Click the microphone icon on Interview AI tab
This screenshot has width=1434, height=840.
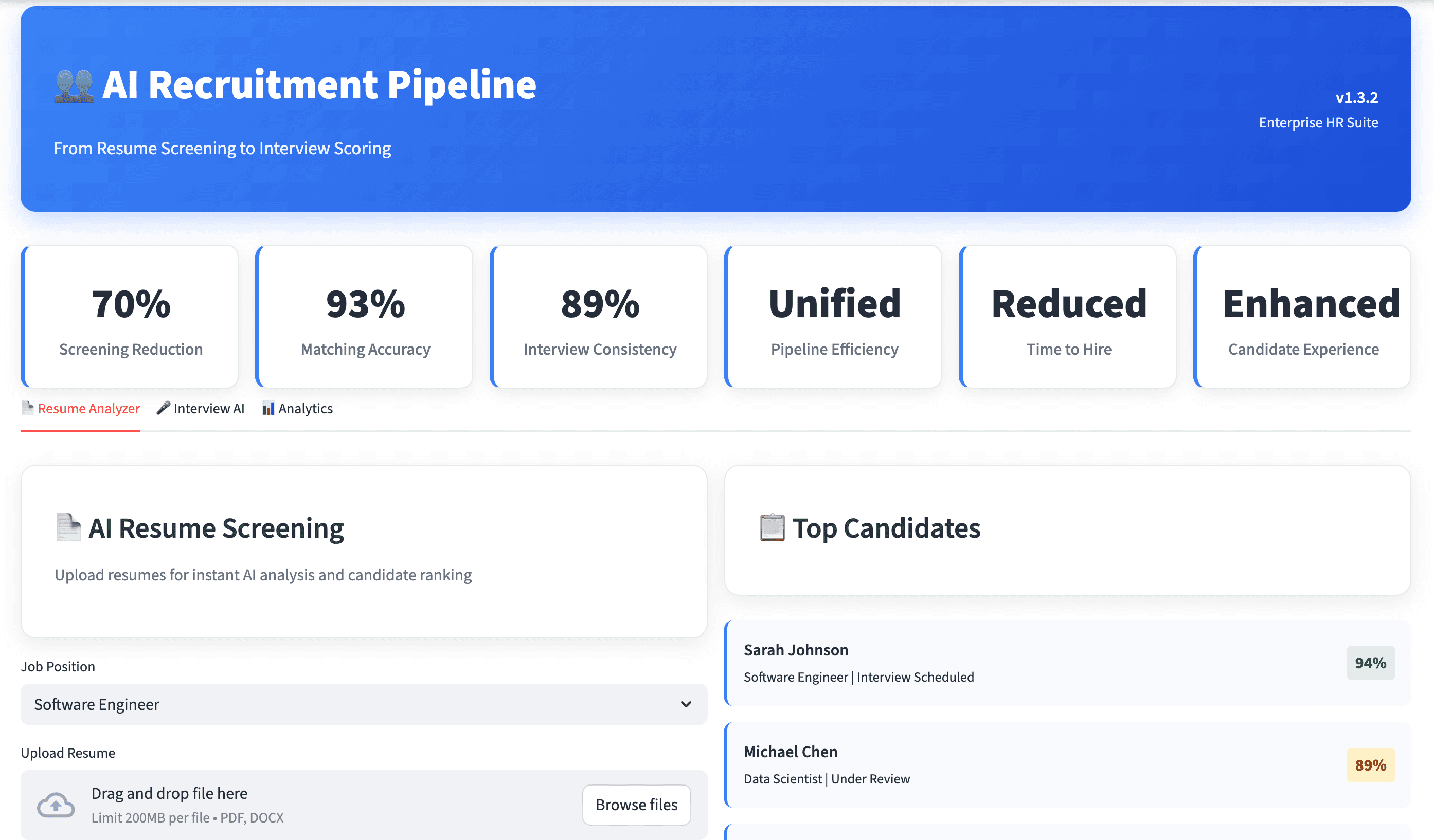coord(164,408)
